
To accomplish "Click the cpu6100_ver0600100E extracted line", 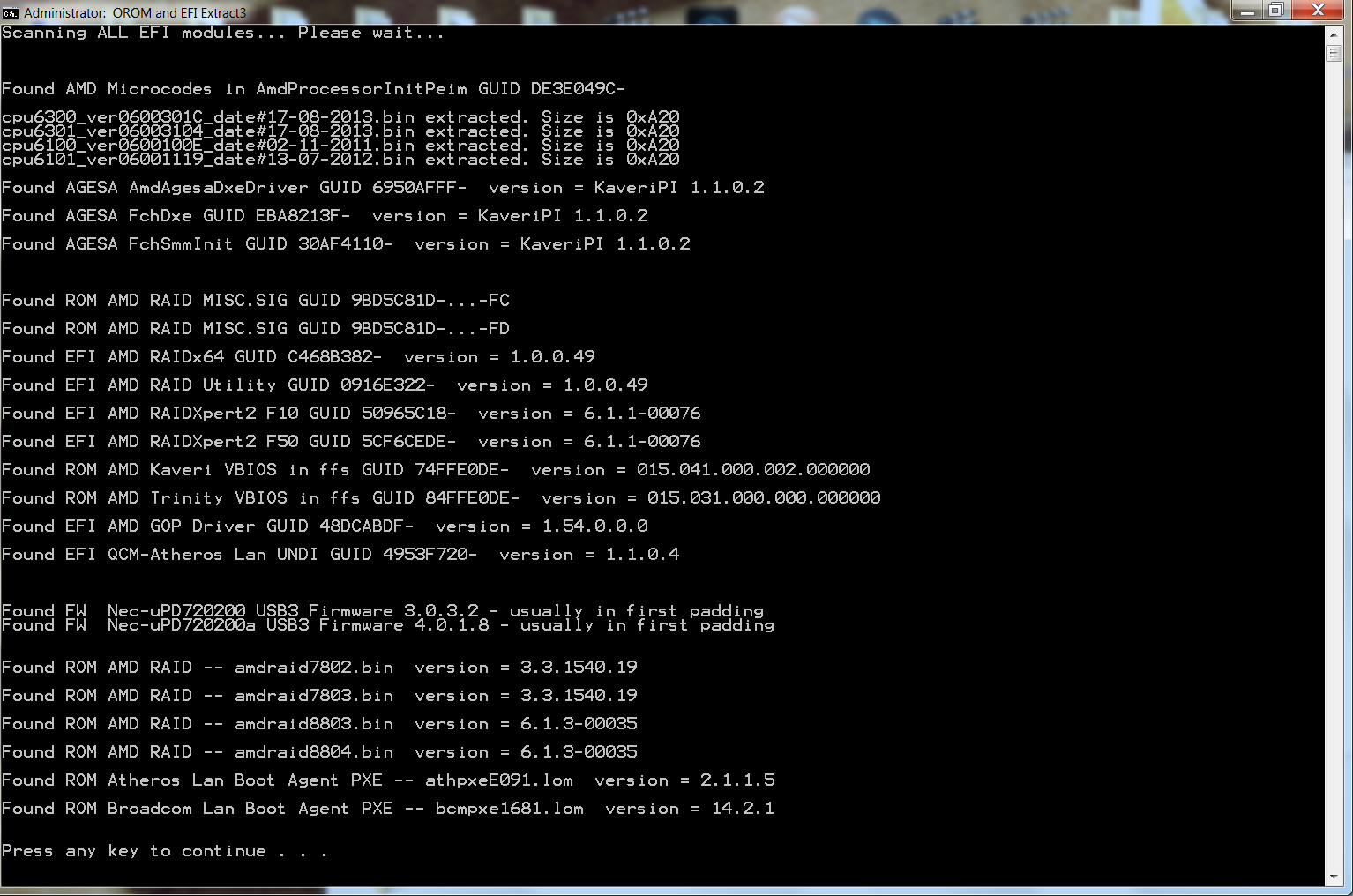I will pos(340,145).
